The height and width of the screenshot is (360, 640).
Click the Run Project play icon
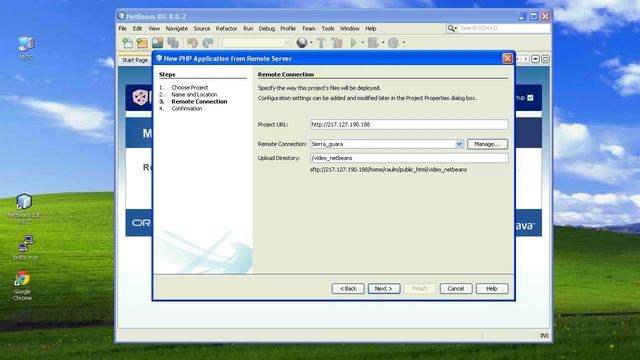tap(353, 42)
